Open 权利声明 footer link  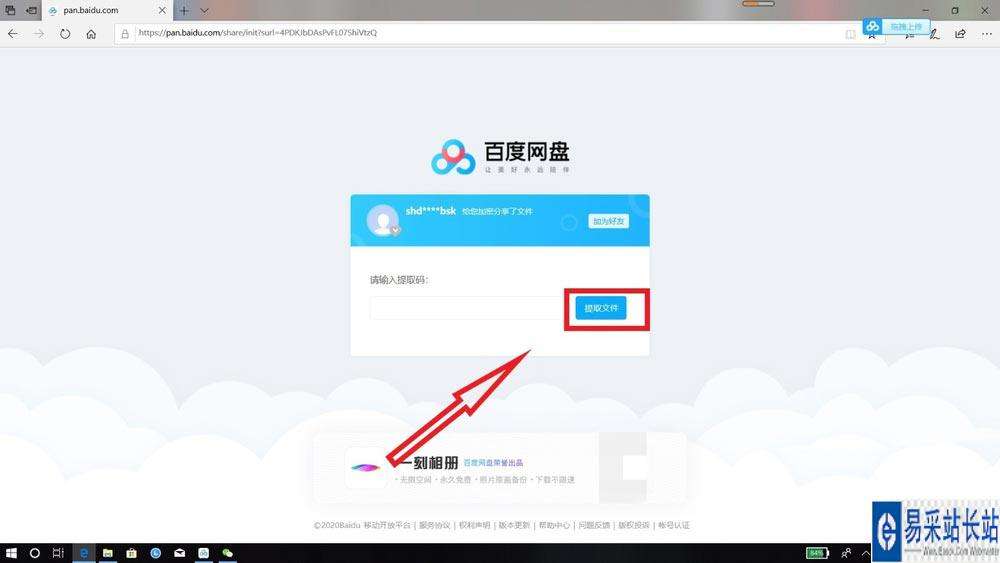tap(474, 525)
